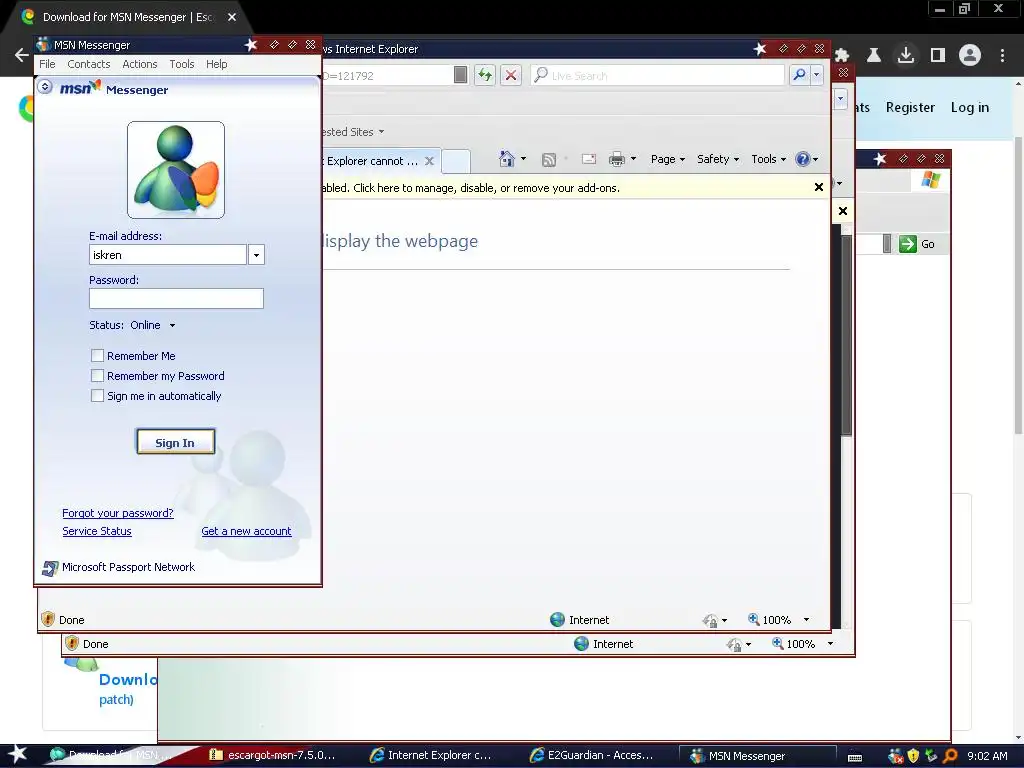Click the 9:02 AM taskbar clock
Viewport: 1024px width, 768px height.
pyautogui.click(x=987, y=756)
